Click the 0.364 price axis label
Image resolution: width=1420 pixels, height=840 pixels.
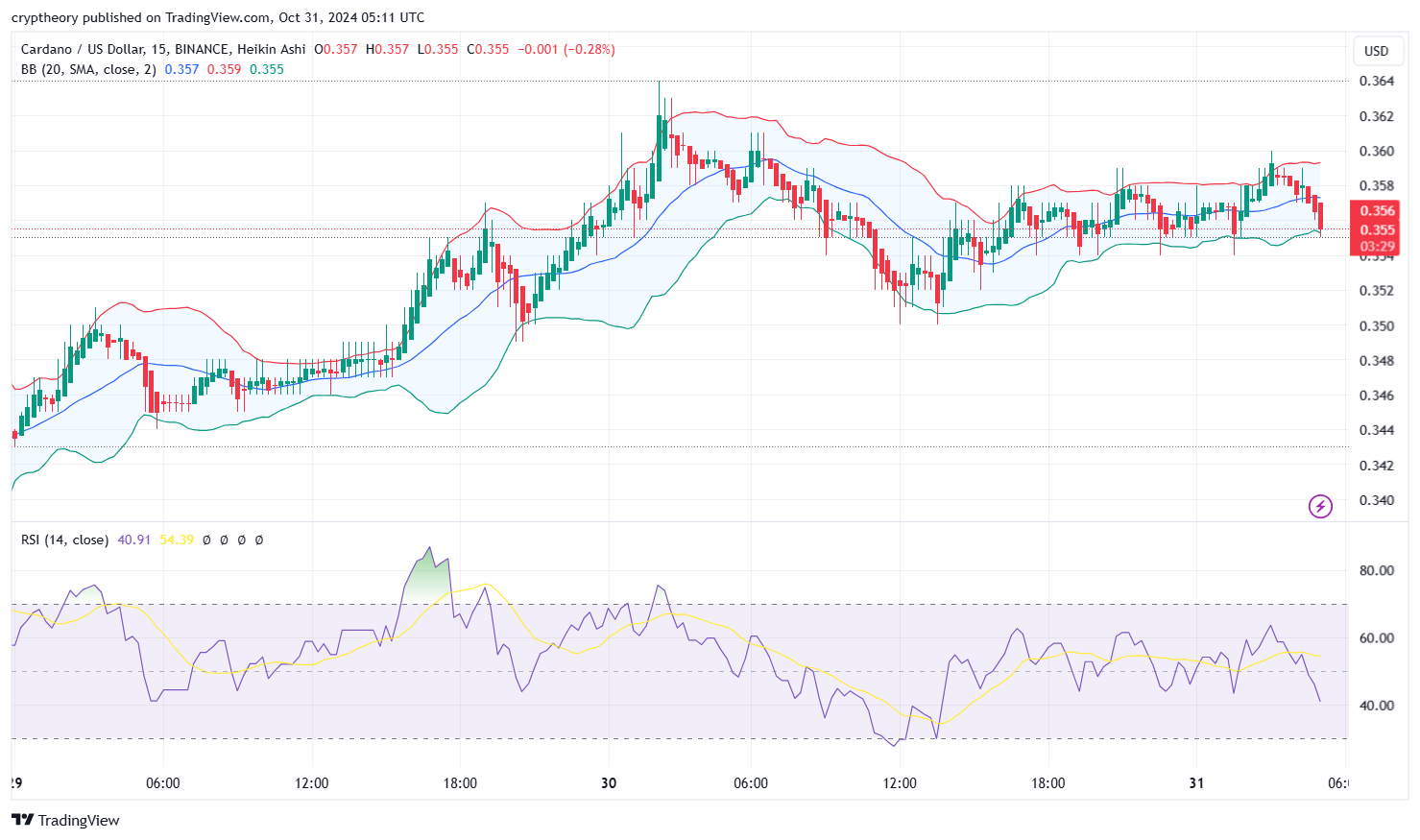(1377, 81)
